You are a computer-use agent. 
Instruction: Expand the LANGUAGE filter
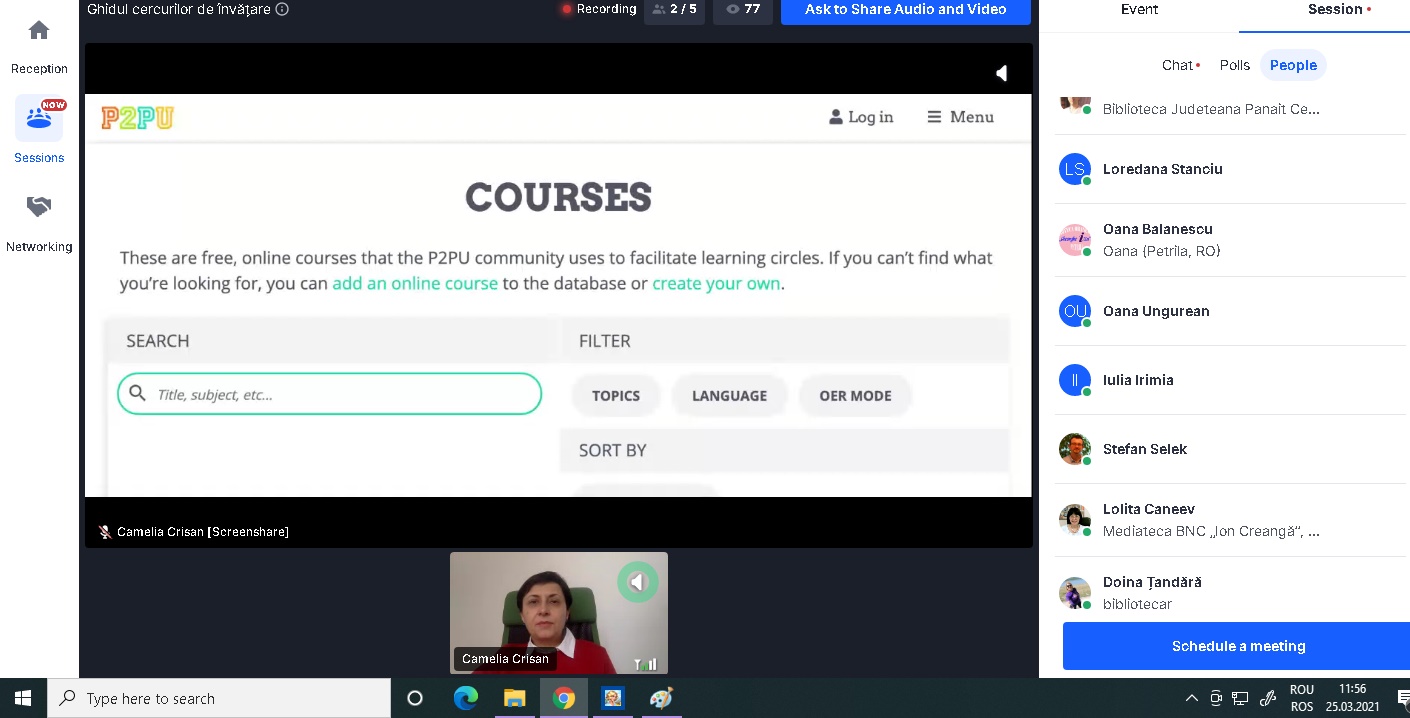[x=729, y=396]
